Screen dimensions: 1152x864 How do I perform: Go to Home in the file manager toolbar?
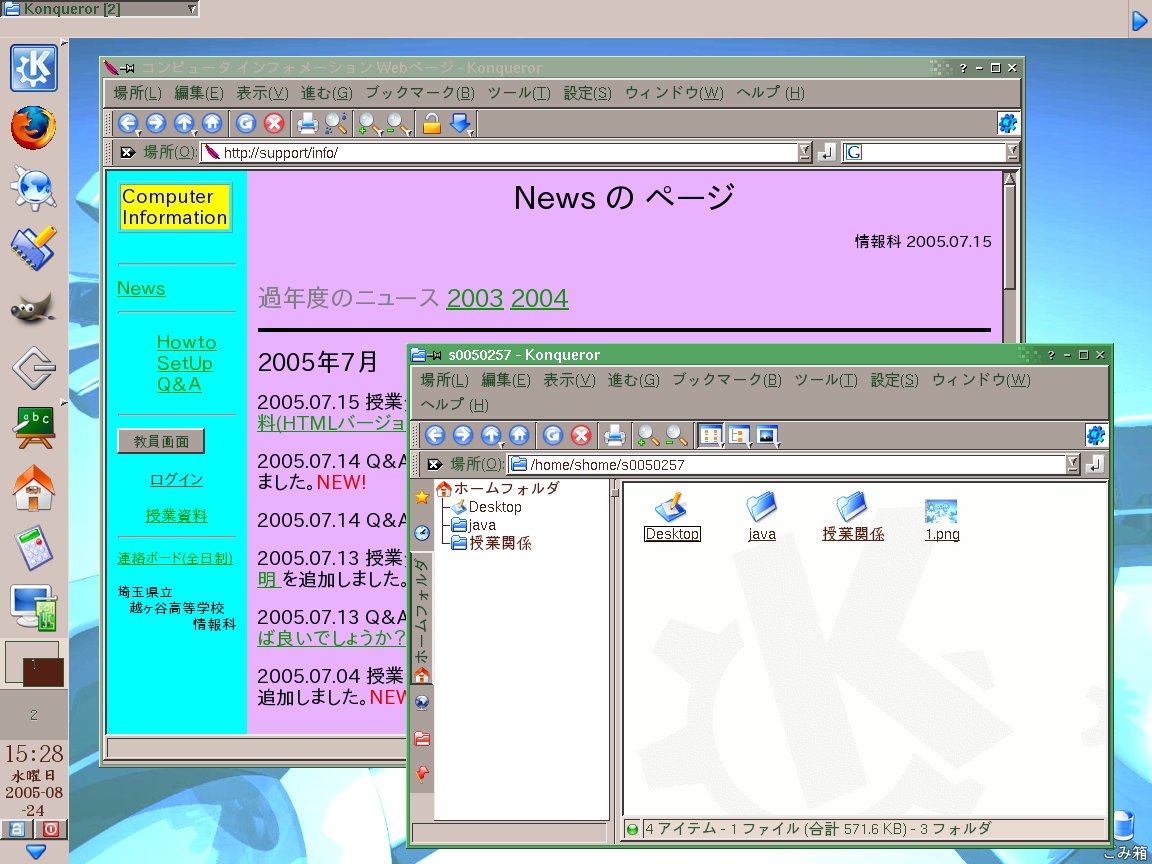pos(518,435)
